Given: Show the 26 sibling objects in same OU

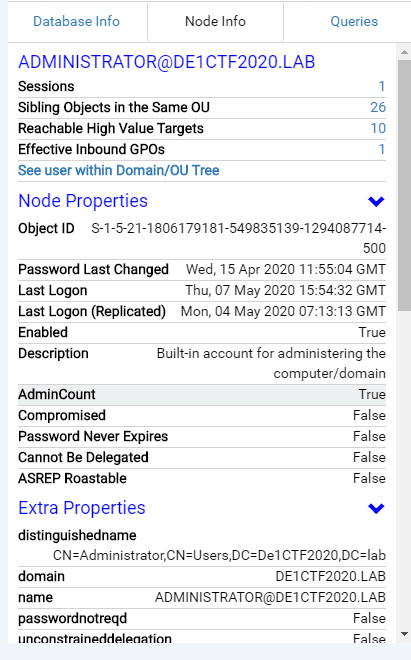Looking at the screenshot, I should tap(378, 107).
